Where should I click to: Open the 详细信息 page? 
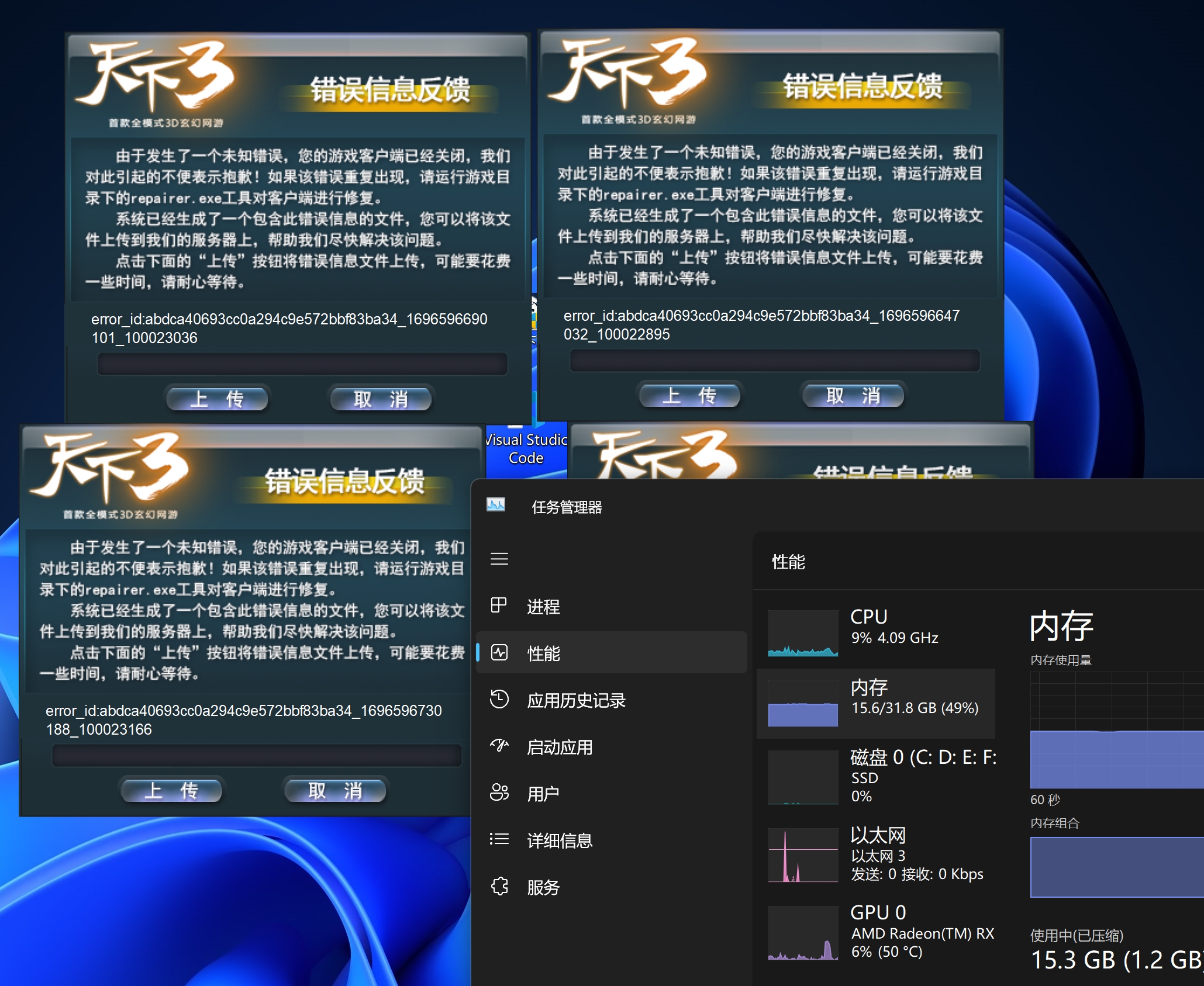[x=612, y=840]
